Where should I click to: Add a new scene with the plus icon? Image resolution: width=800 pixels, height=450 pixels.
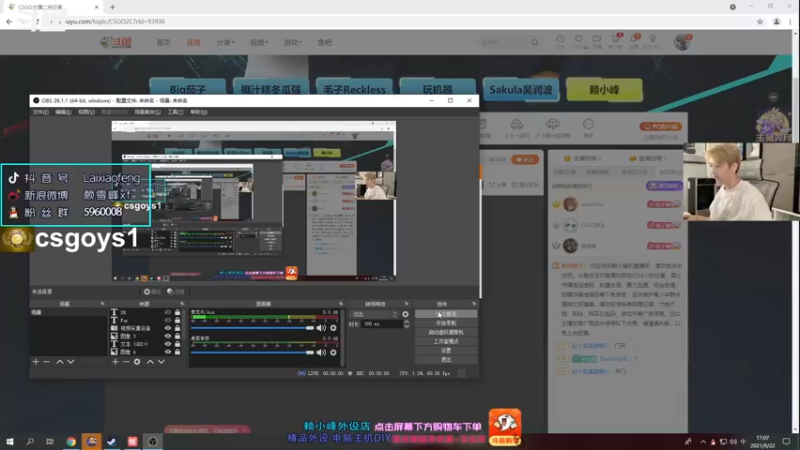click(36, 362)
